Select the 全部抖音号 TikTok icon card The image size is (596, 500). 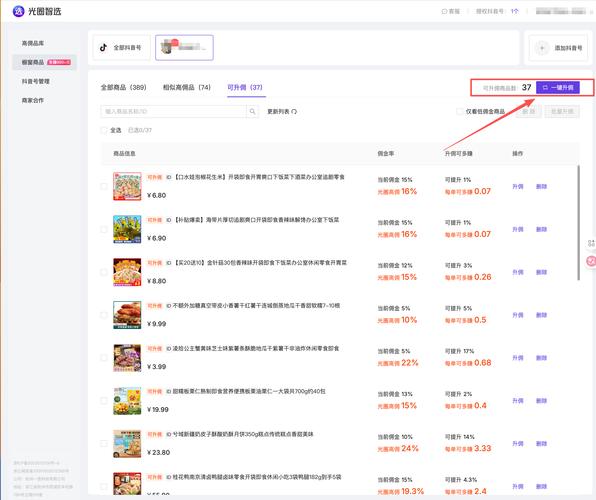[x=122, y=48]
